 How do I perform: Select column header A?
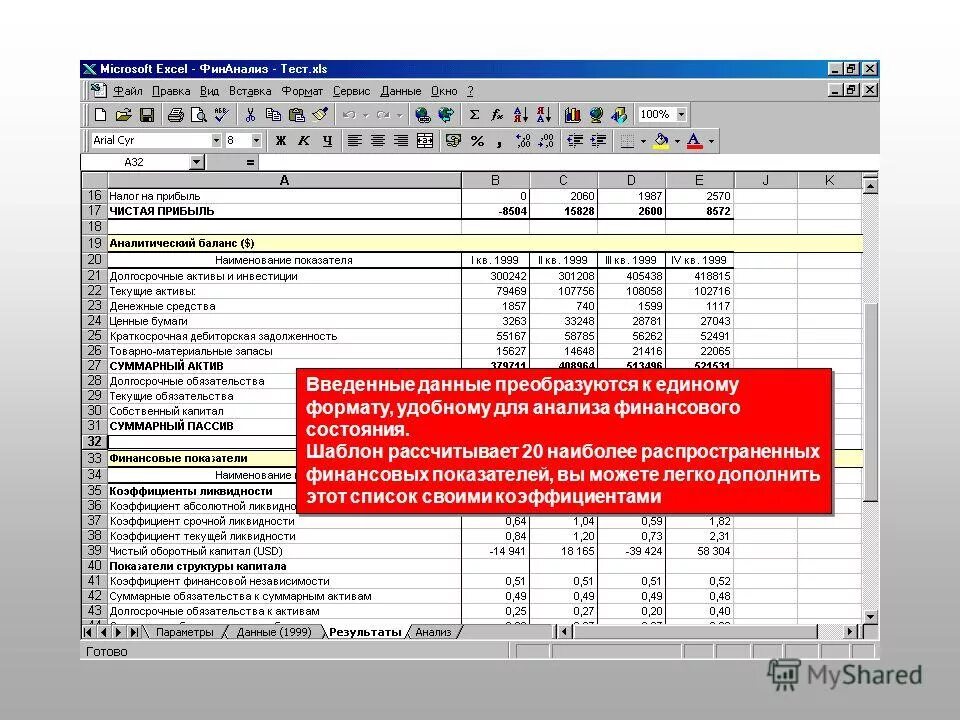pyautogui.click(x=284, y=181)
